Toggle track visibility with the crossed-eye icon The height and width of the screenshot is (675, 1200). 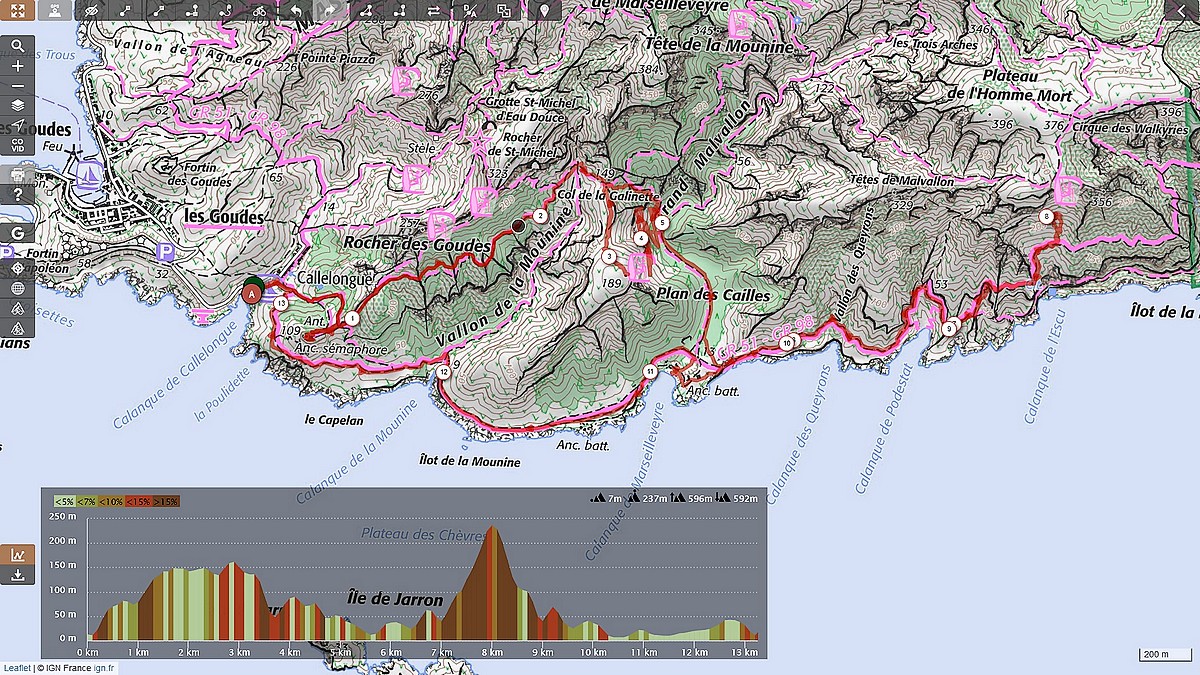pos(91,11)
